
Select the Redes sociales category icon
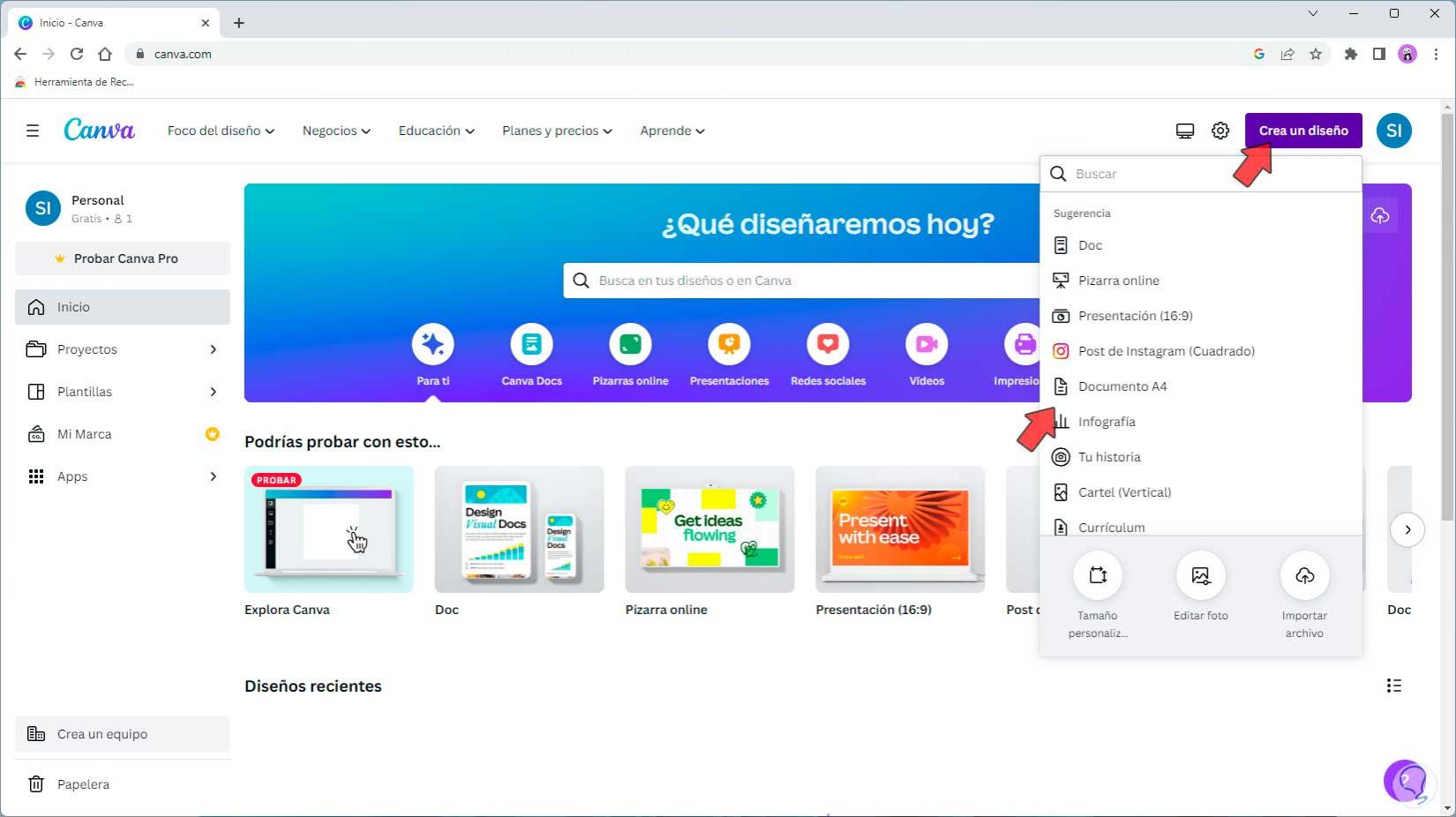pos(828,344)
